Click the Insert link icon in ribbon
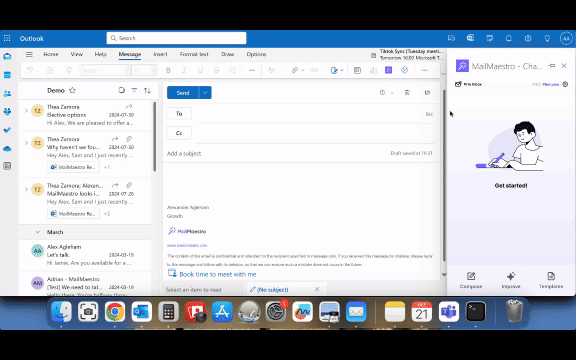This screenshot has height=360, width=576. pos(314,70)
